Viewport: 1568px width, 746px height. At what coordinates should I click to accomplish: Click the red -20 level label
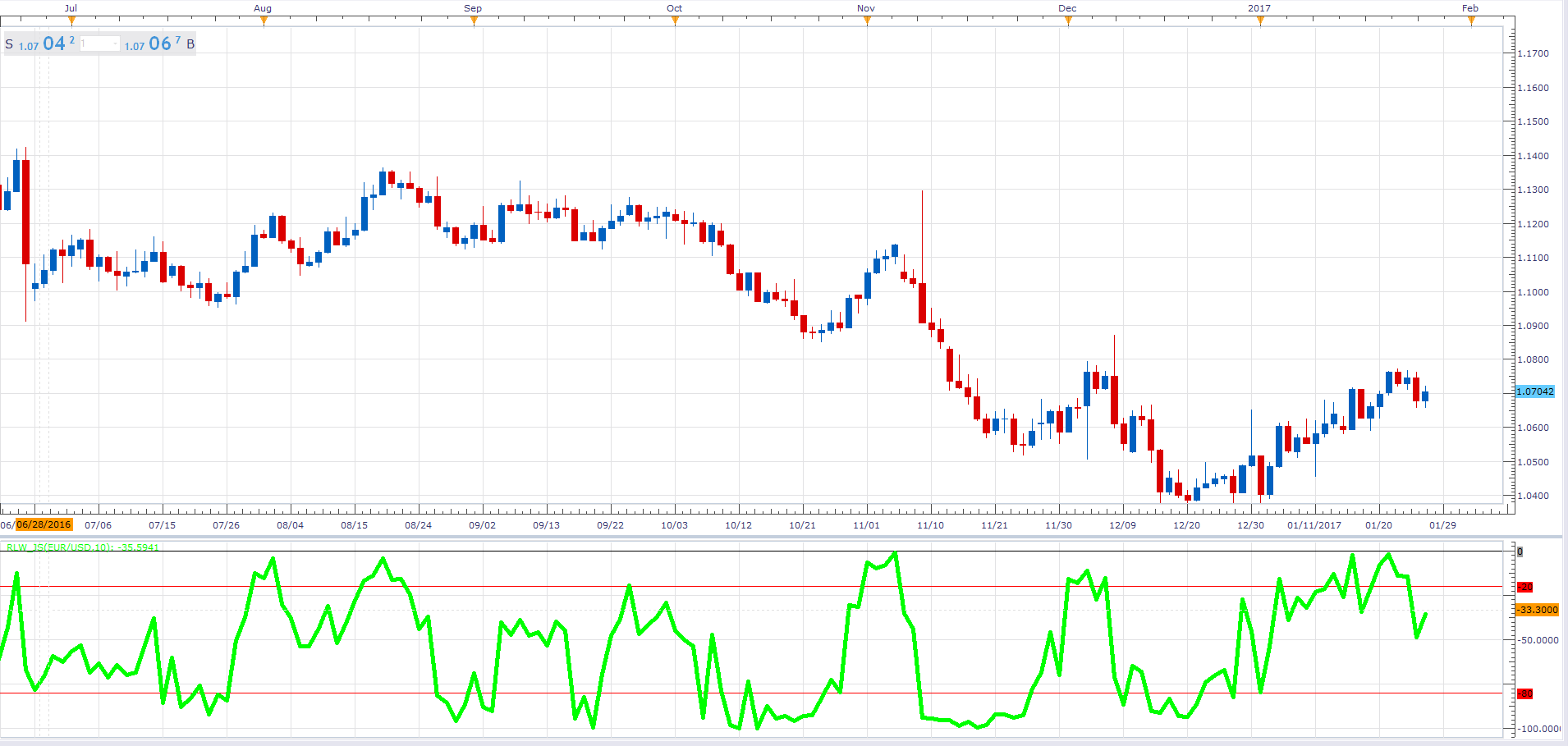[1524, 587]
